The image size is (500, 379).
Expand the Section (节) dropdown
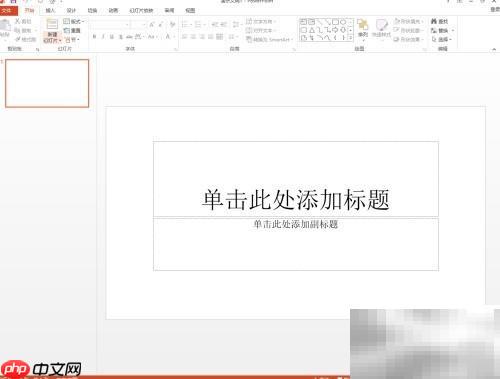click(73, 40)
